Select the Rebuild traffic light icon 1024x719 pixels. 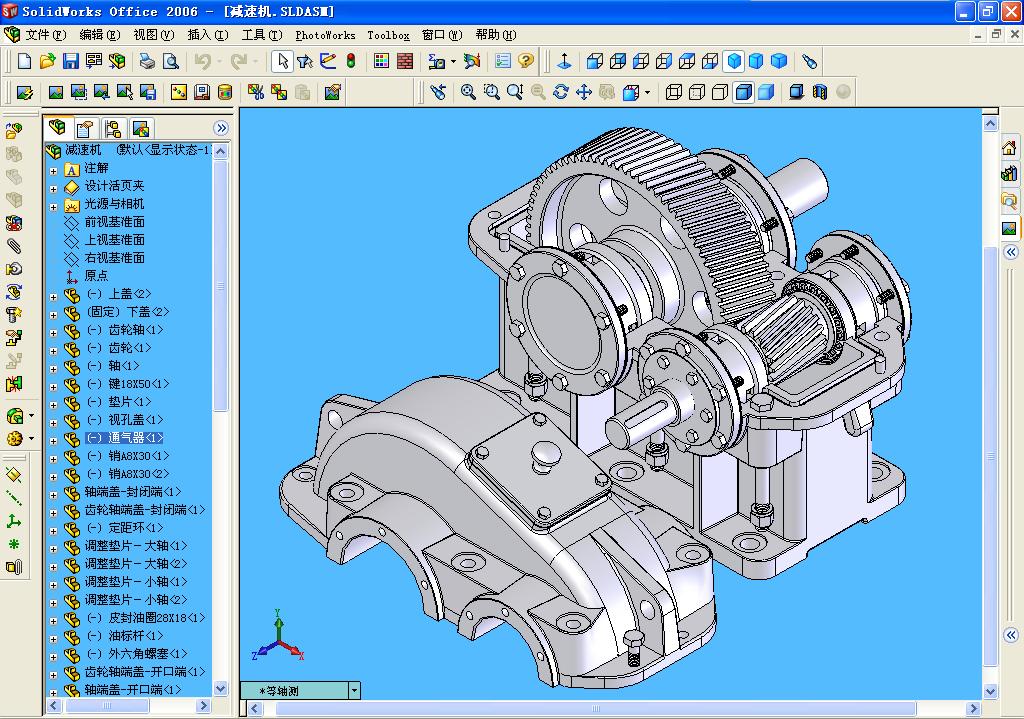pos(351,61)
